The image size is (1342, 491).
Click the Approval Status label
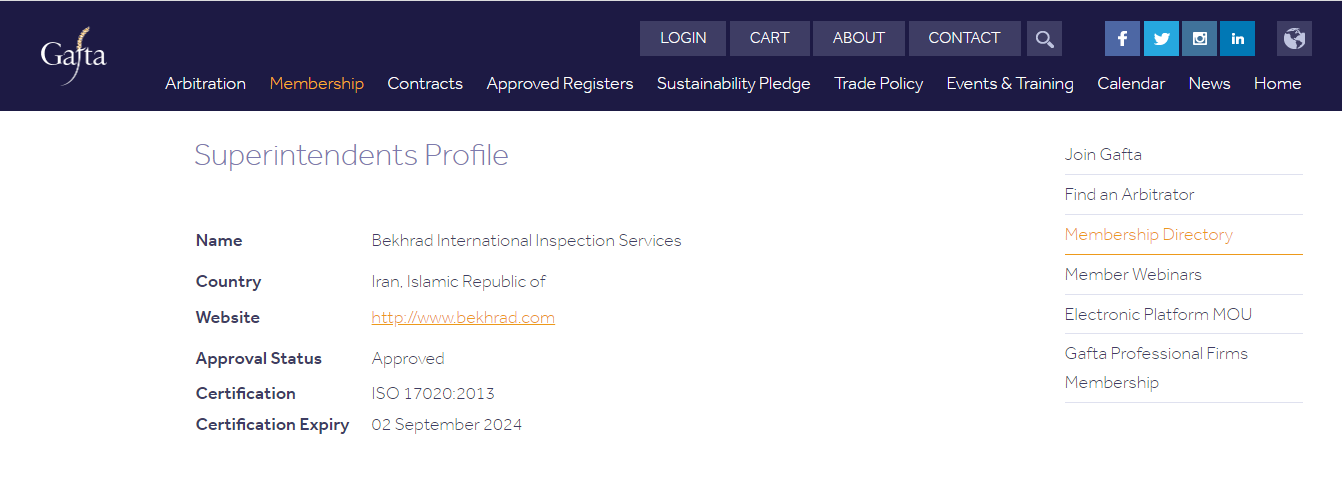pyautogui.click(x=259, y=359)
